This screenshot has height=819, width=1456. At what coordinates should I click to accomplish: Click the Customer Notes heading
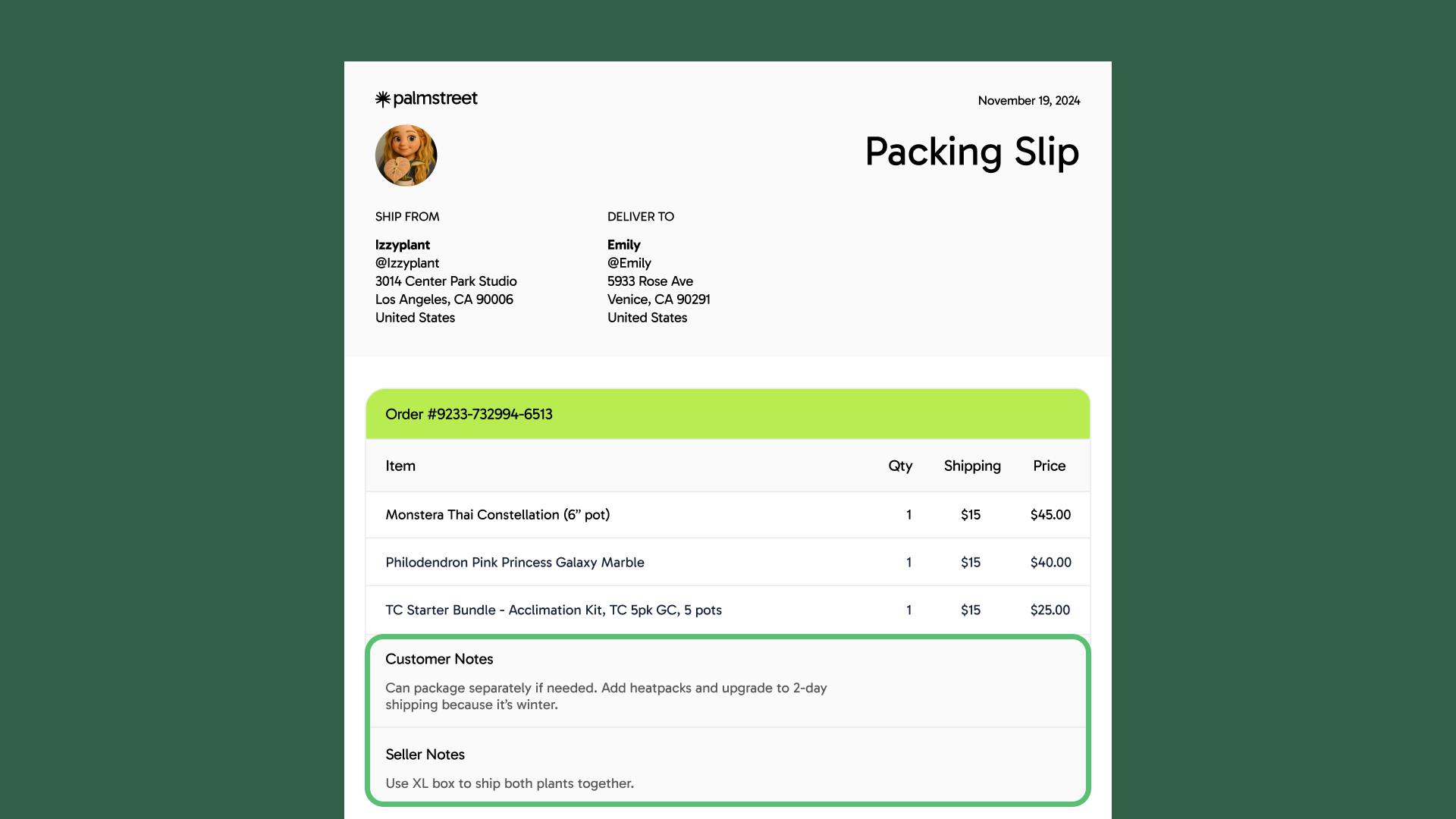point(439,659)
